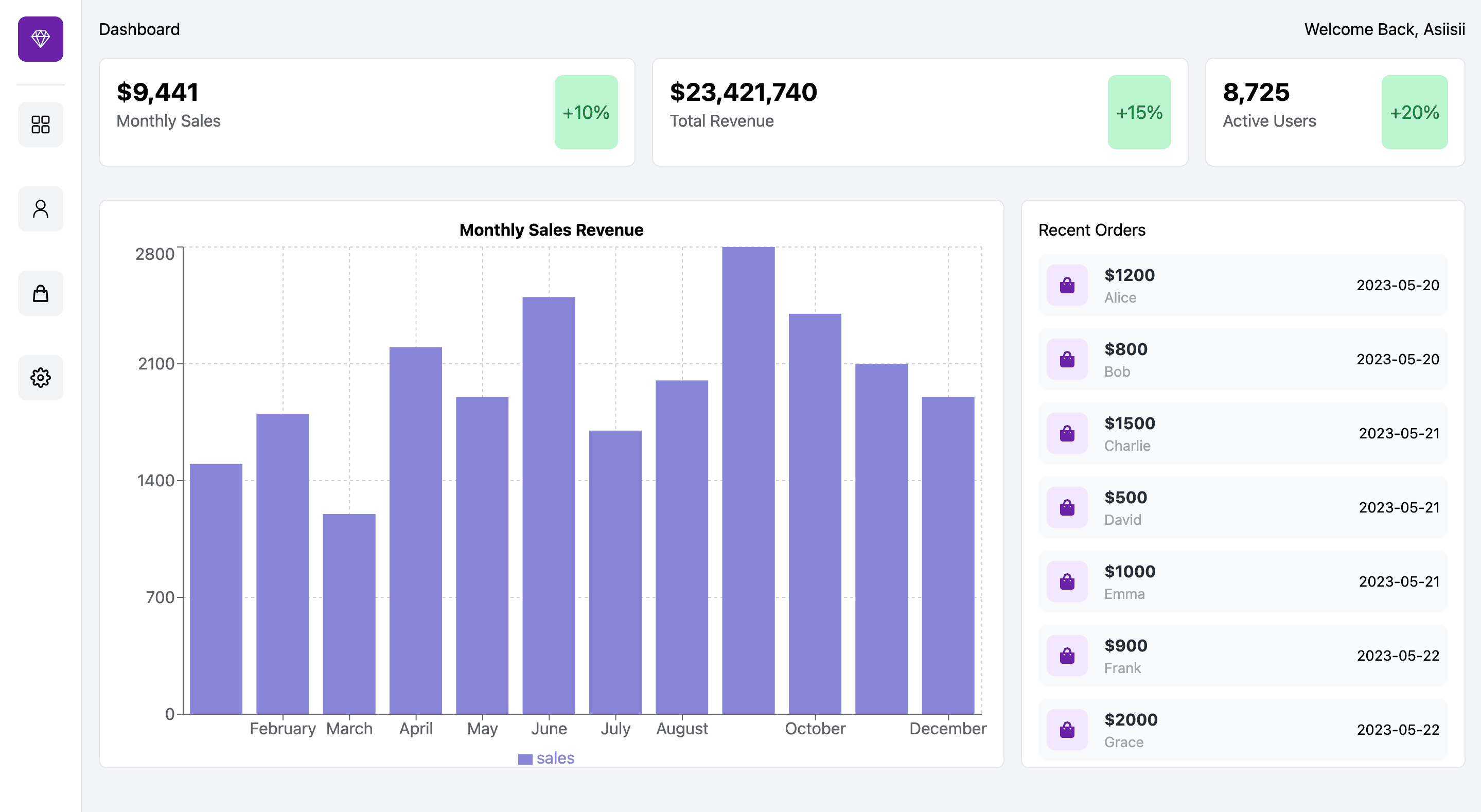
Task: Click the bag icon on Charlie's order
Action: pyautogui.click(x=1067, y=434)
